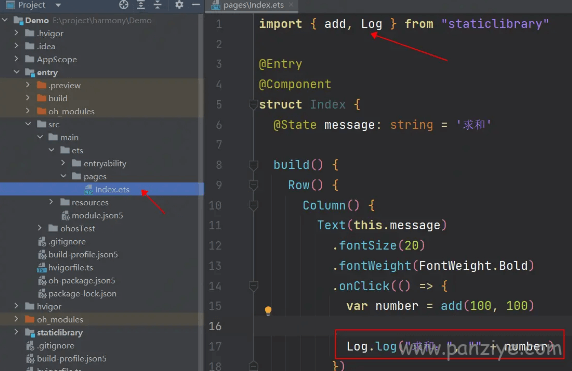The height and width of the screenshot is (371, 572).
Task: Click the Expand All toolbar icon
Action: click(141, 5)
